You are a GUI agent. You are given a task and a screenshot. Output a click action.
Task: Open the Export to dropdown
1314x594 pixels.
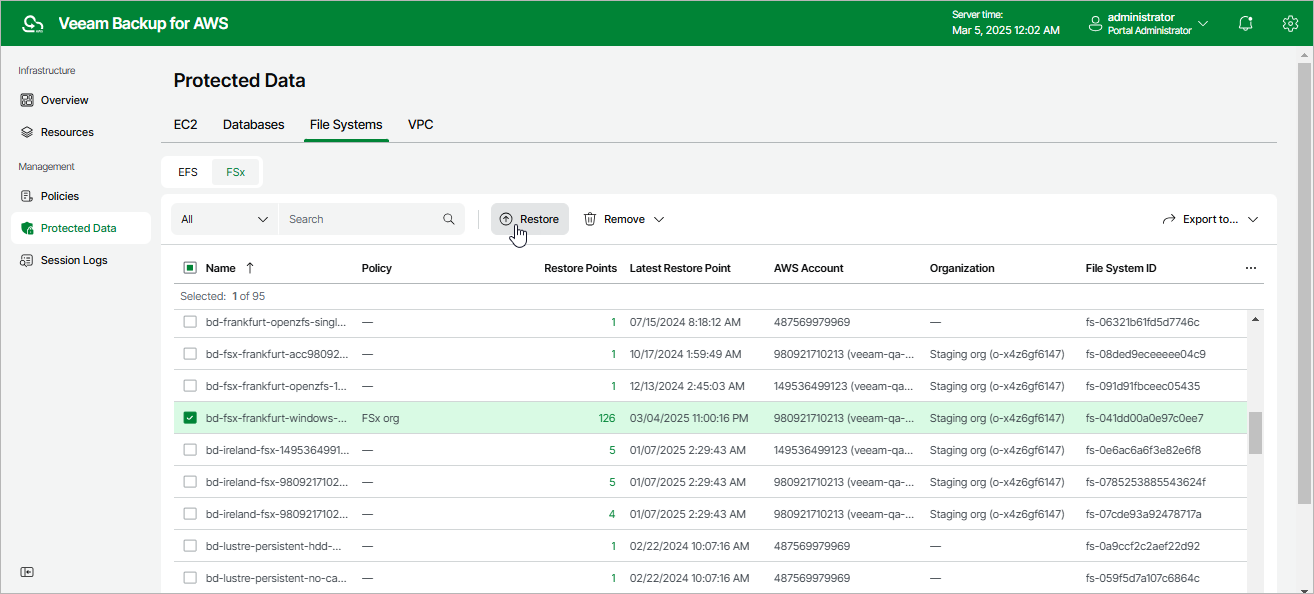point(1210,218)
